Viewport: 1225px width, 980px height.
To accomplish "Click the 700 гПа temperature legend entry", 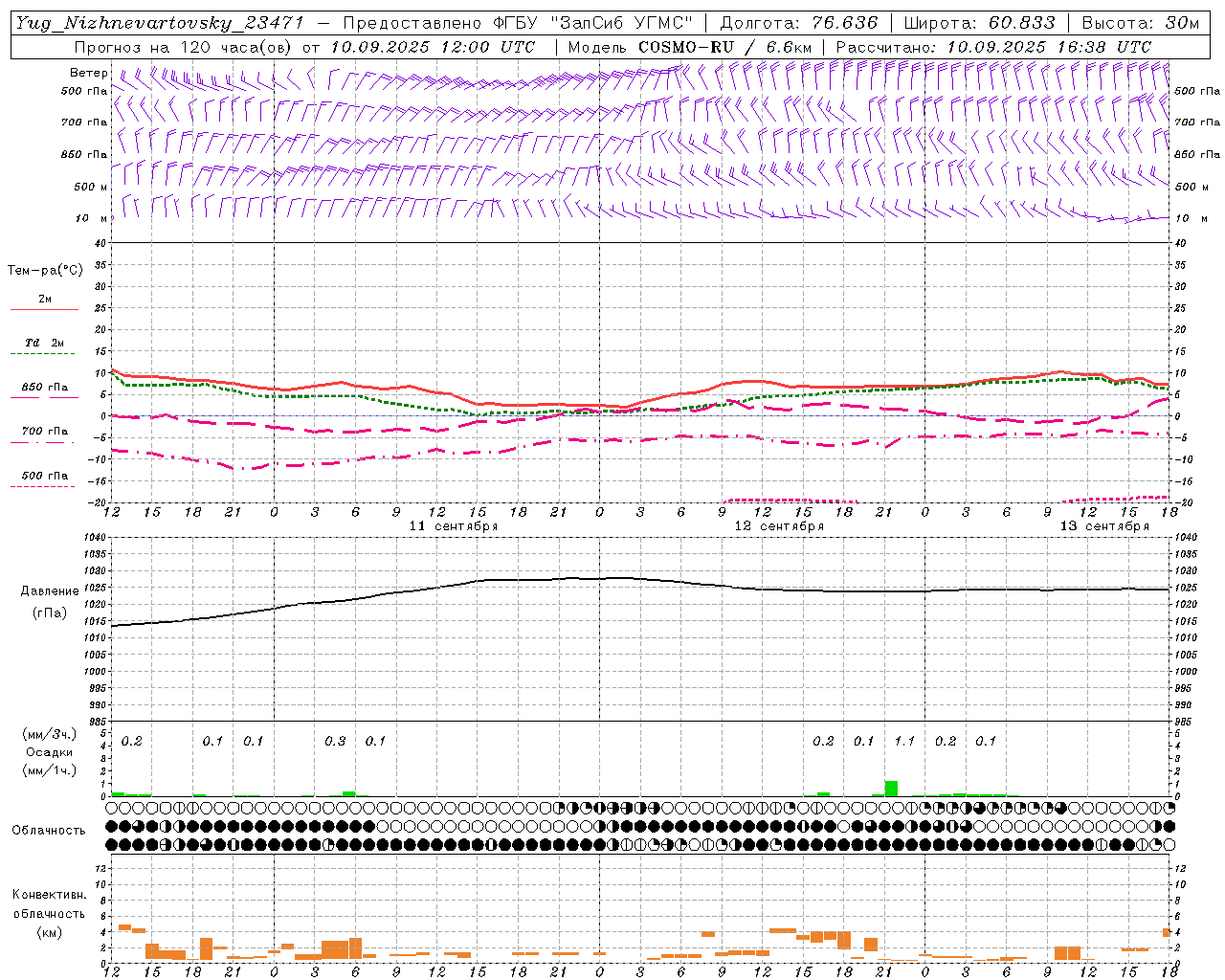I will point(45,432).
